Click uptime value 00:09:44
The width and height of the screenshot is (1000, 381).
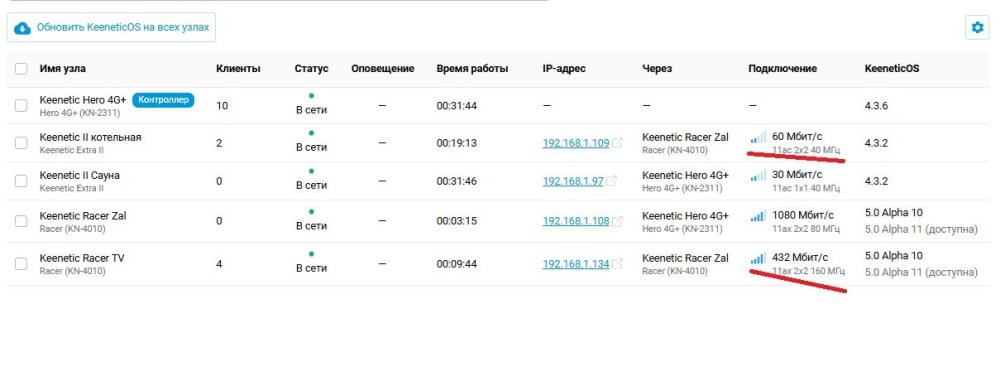tap(457, 264)
